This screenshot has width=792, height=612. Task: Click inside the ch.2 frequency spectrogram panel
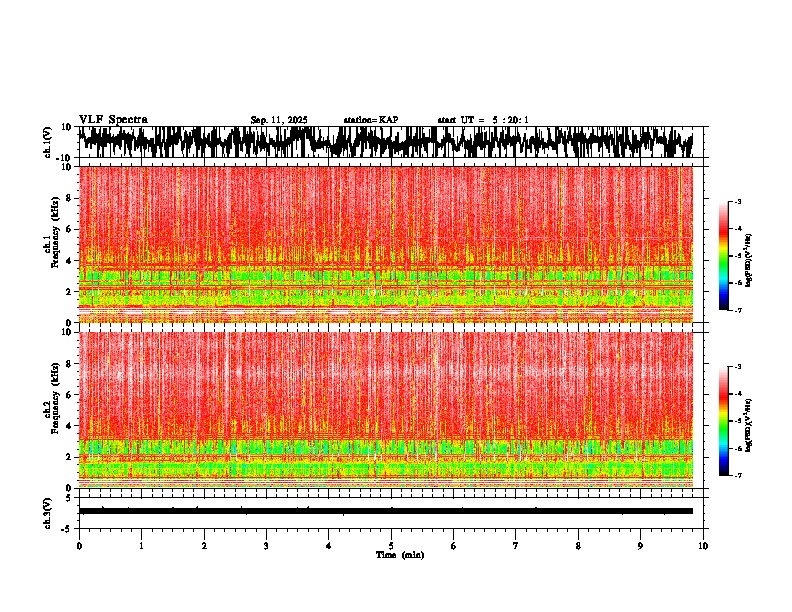tap(385, 410)
